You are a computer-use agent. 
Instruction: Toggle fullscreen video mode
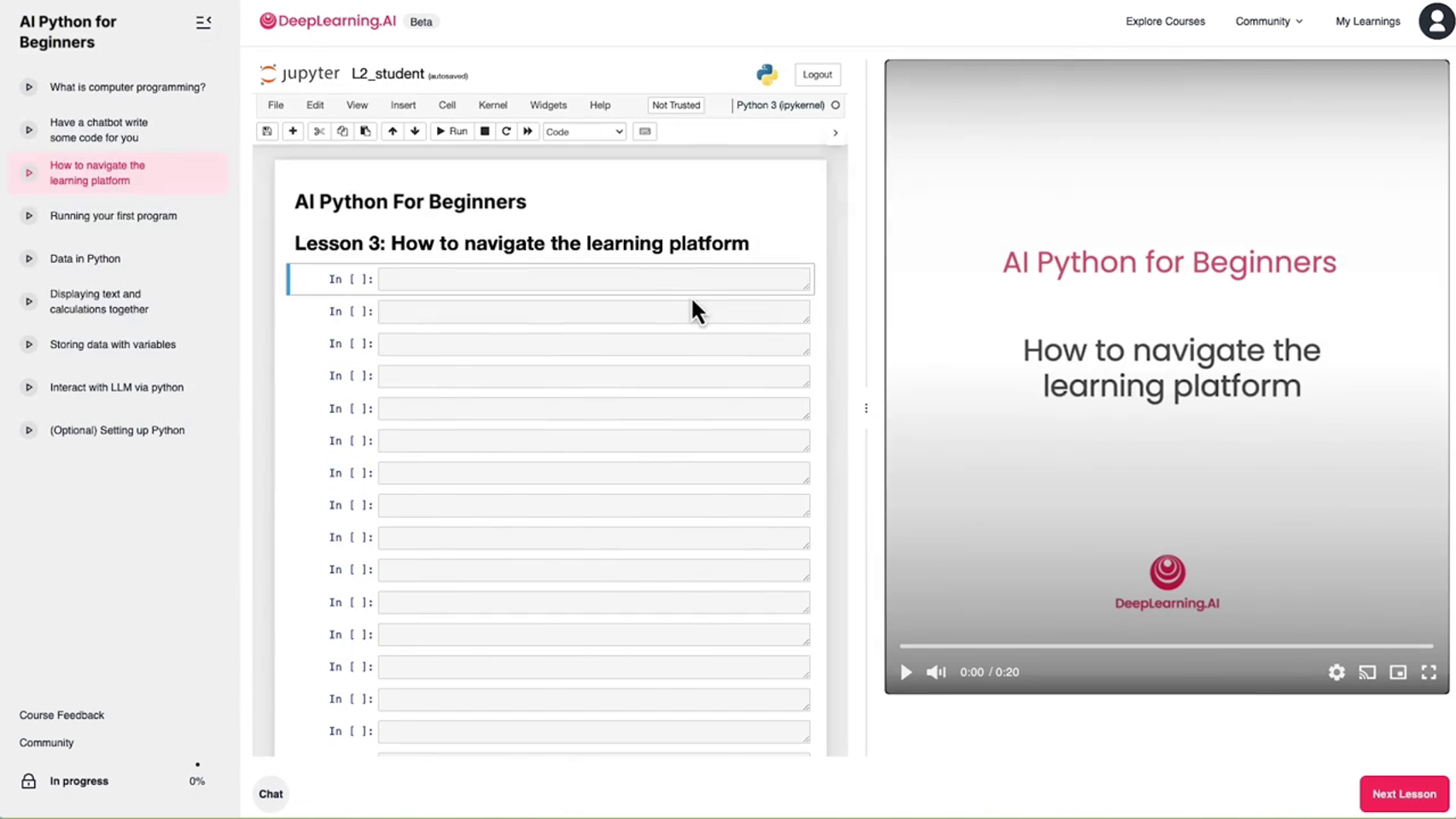1429,672
